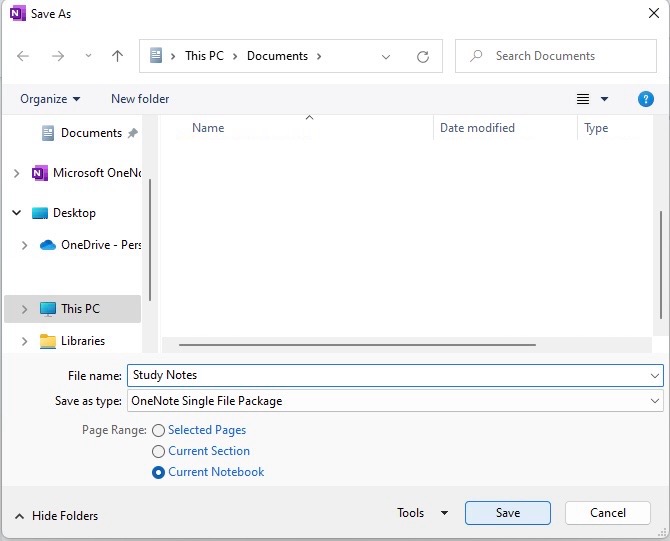This screenshot has width=670, height=541.
Task: Click the Search Documents field
Action: [555, 56]
